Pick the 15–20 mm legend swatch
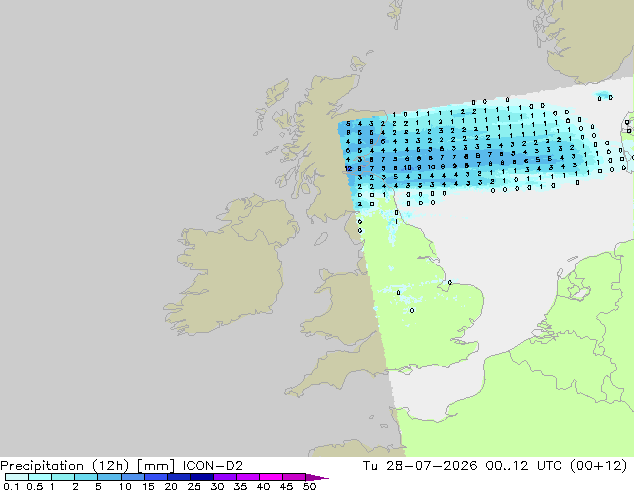 point(155,477)
